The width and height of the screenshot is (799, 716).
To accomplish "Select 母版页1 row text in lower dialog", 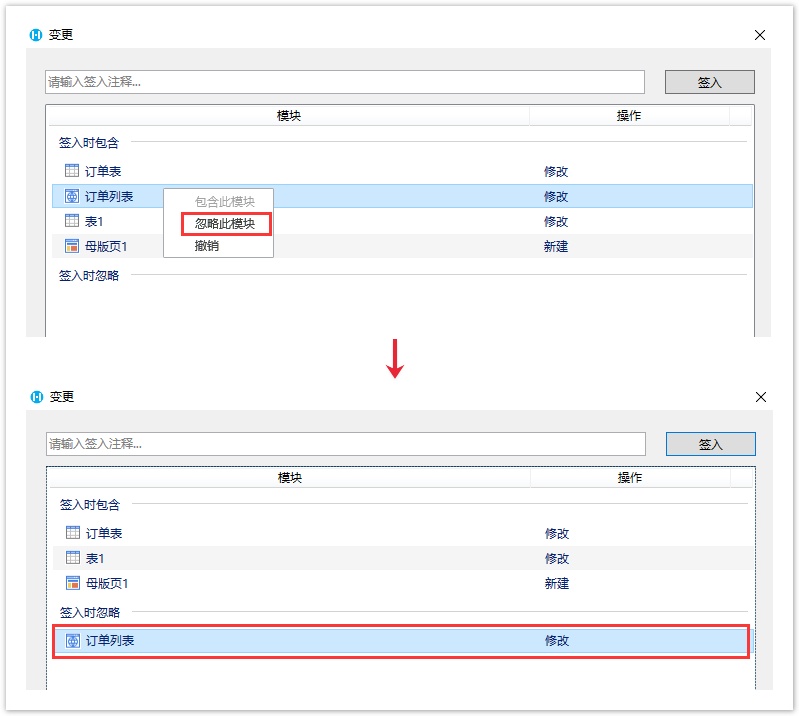I will (107, 584).
